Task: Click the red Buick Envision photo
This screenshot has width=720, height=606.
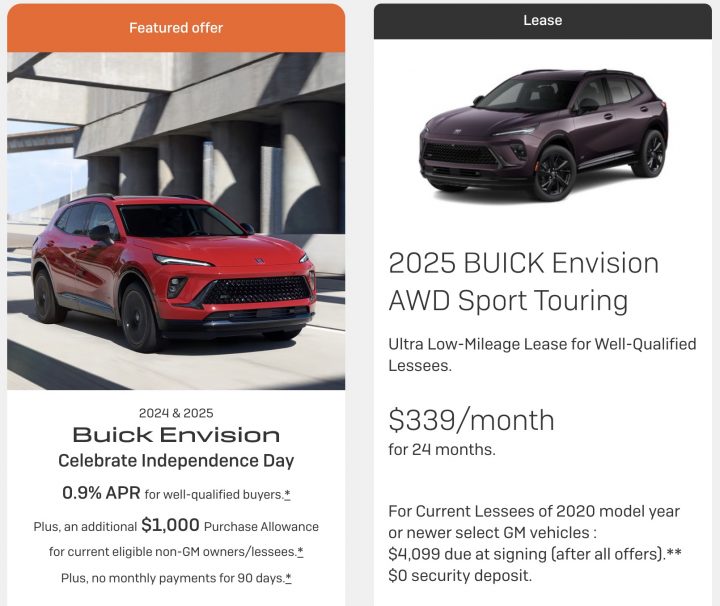Action: (176, 221)
